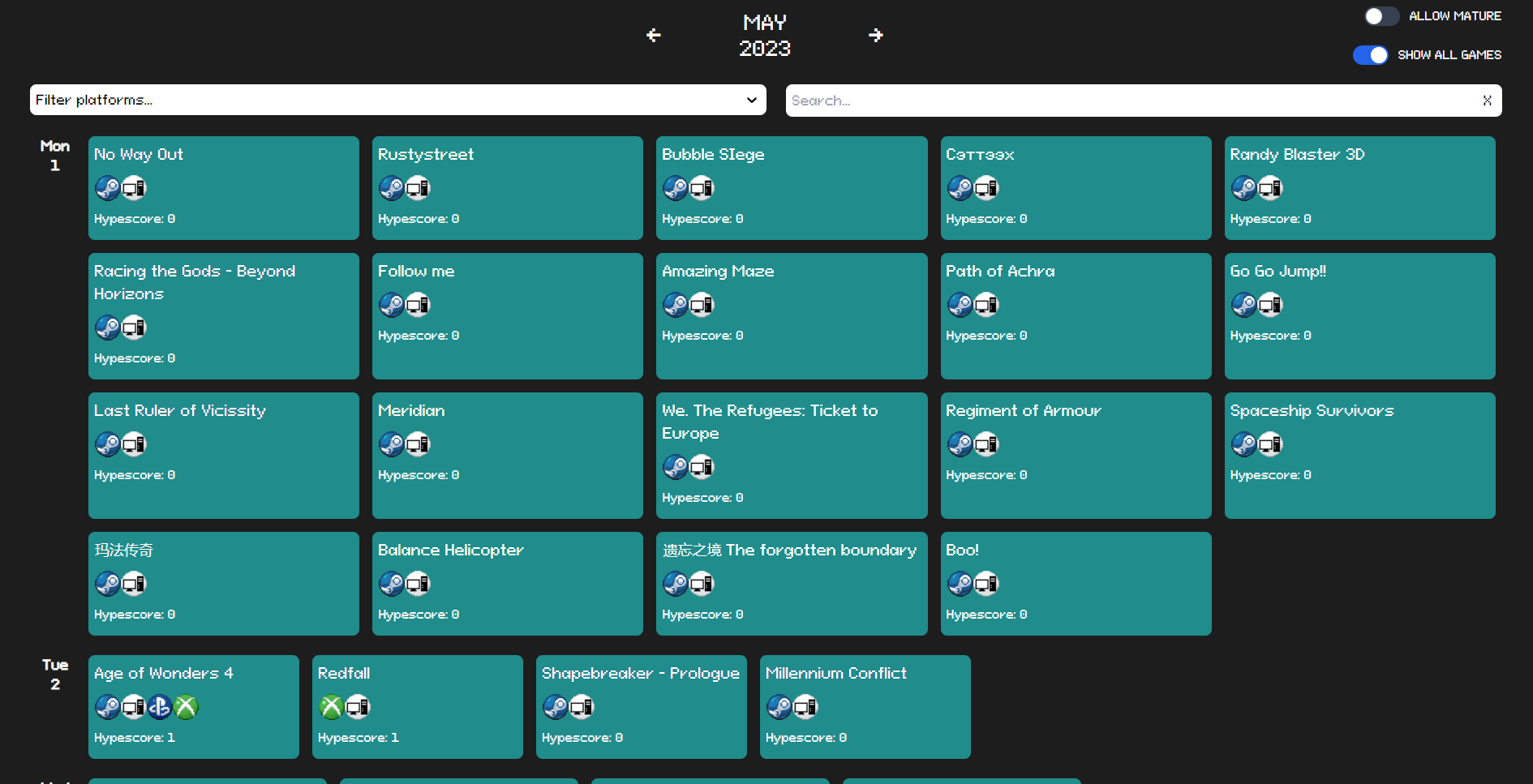Viewport: 1533px width, 784px height.
Task: Click PC icon on Boo! card
Action: pyautogui.click(x=985, y=584)
